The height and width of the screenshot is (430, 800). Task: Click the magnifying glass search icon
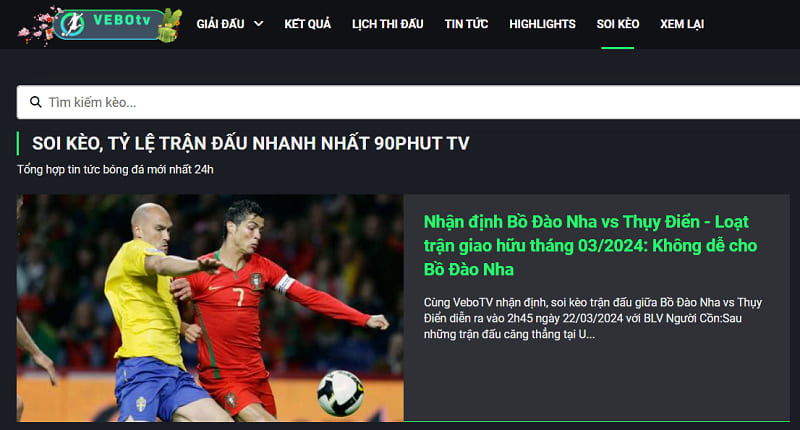[36, 102]
